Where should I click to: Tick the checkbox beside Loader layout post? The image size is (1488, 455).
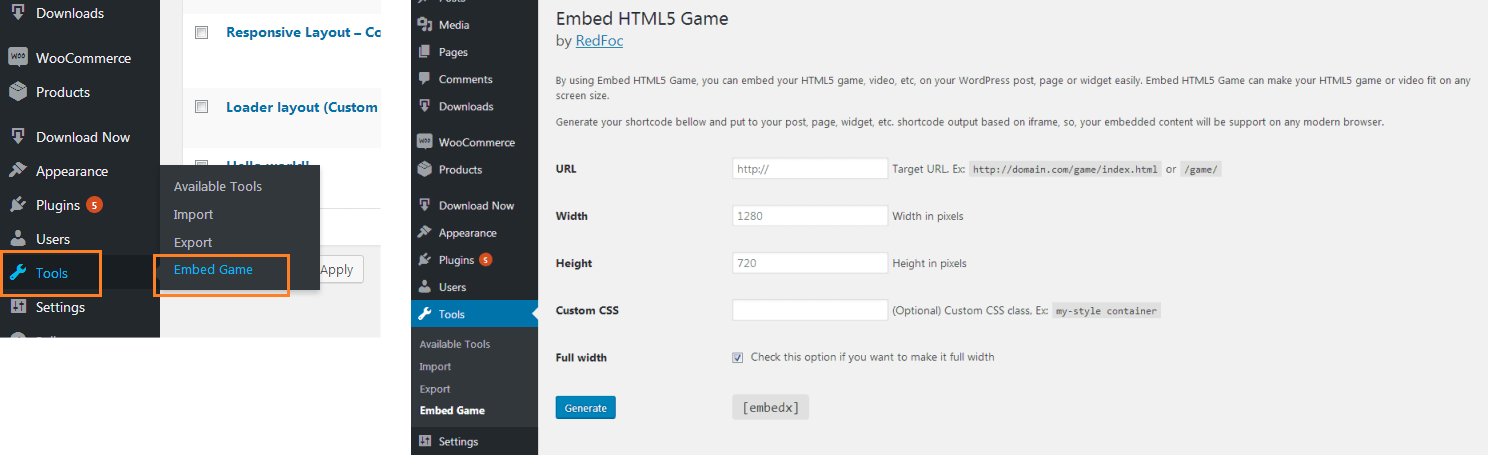[201, 107]
